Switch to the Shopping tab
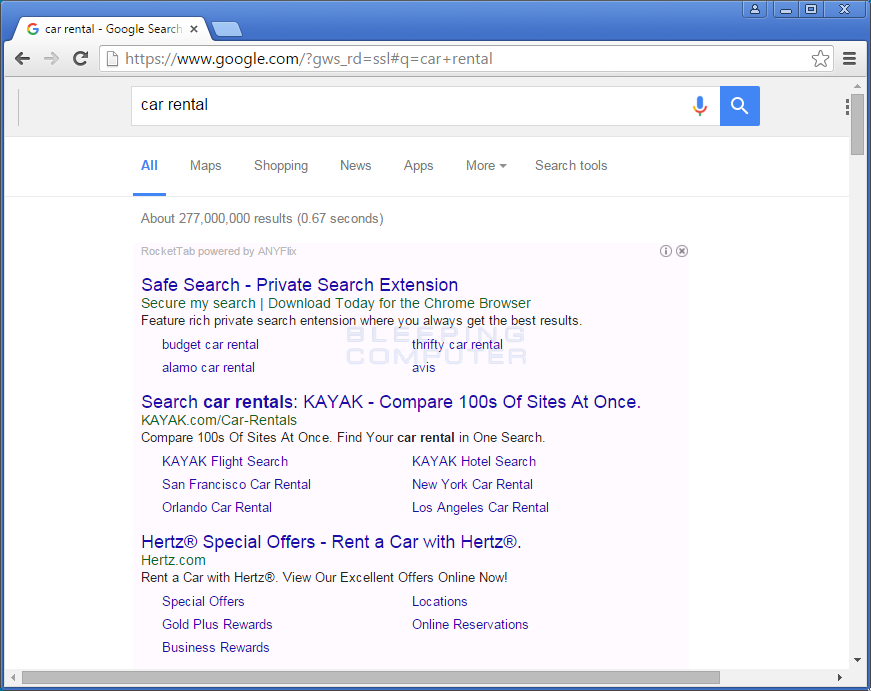 point(281,166)
